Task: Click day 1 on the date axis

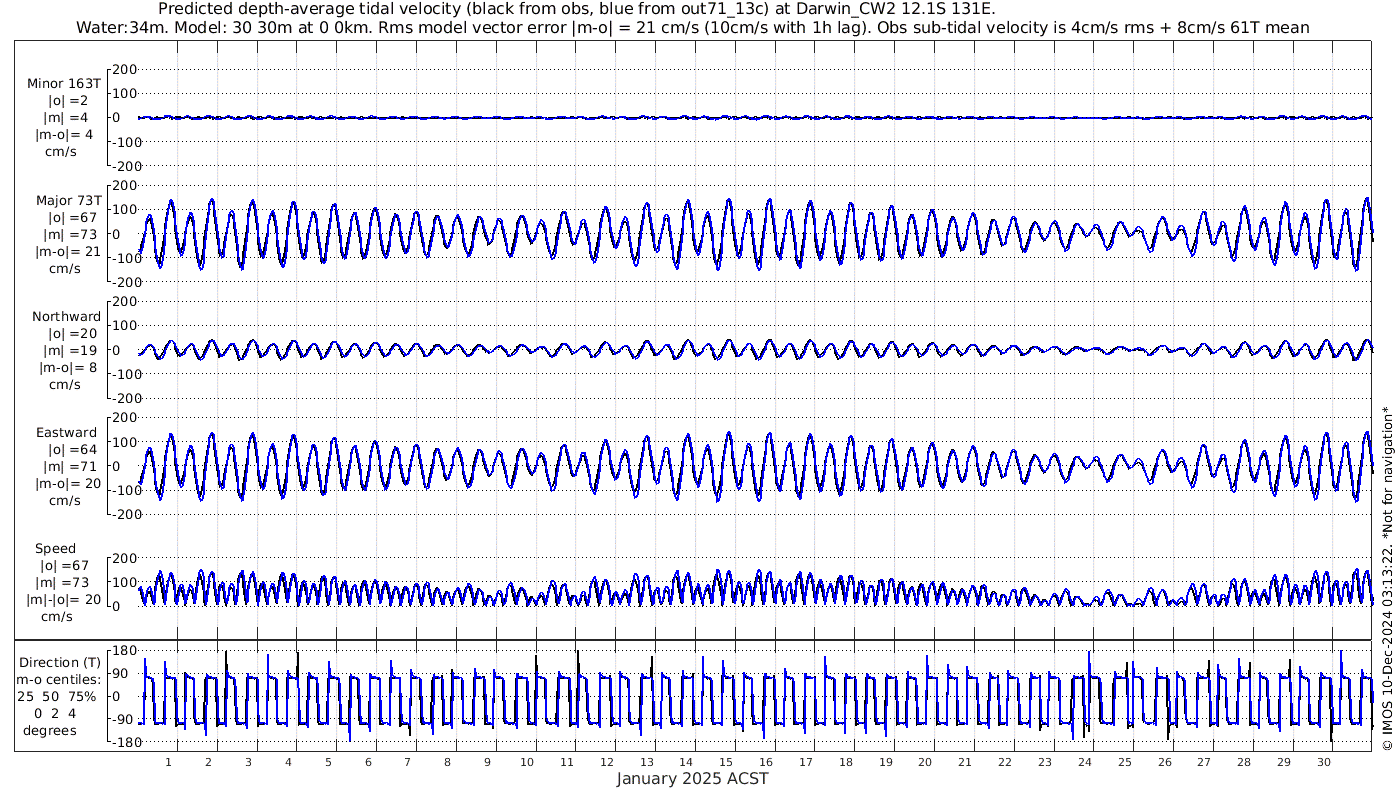Action: click(168, 763)
